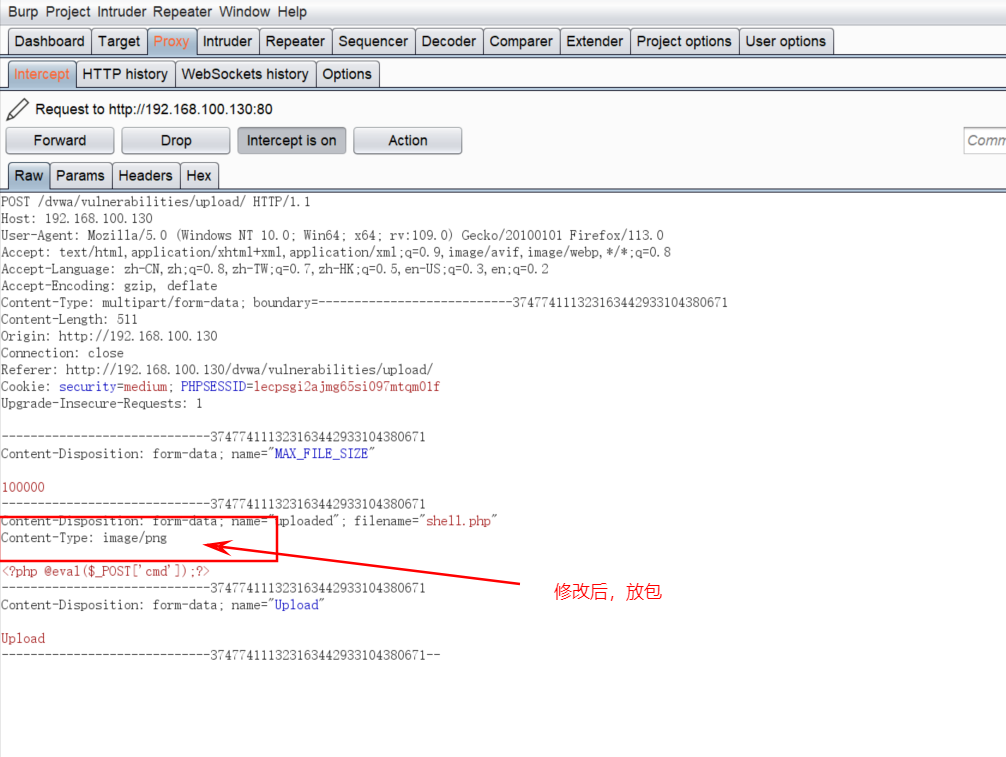This screenshot has width=1006, height=757.
Task: Click the PHP eval payload line
Action: (105, 571)
